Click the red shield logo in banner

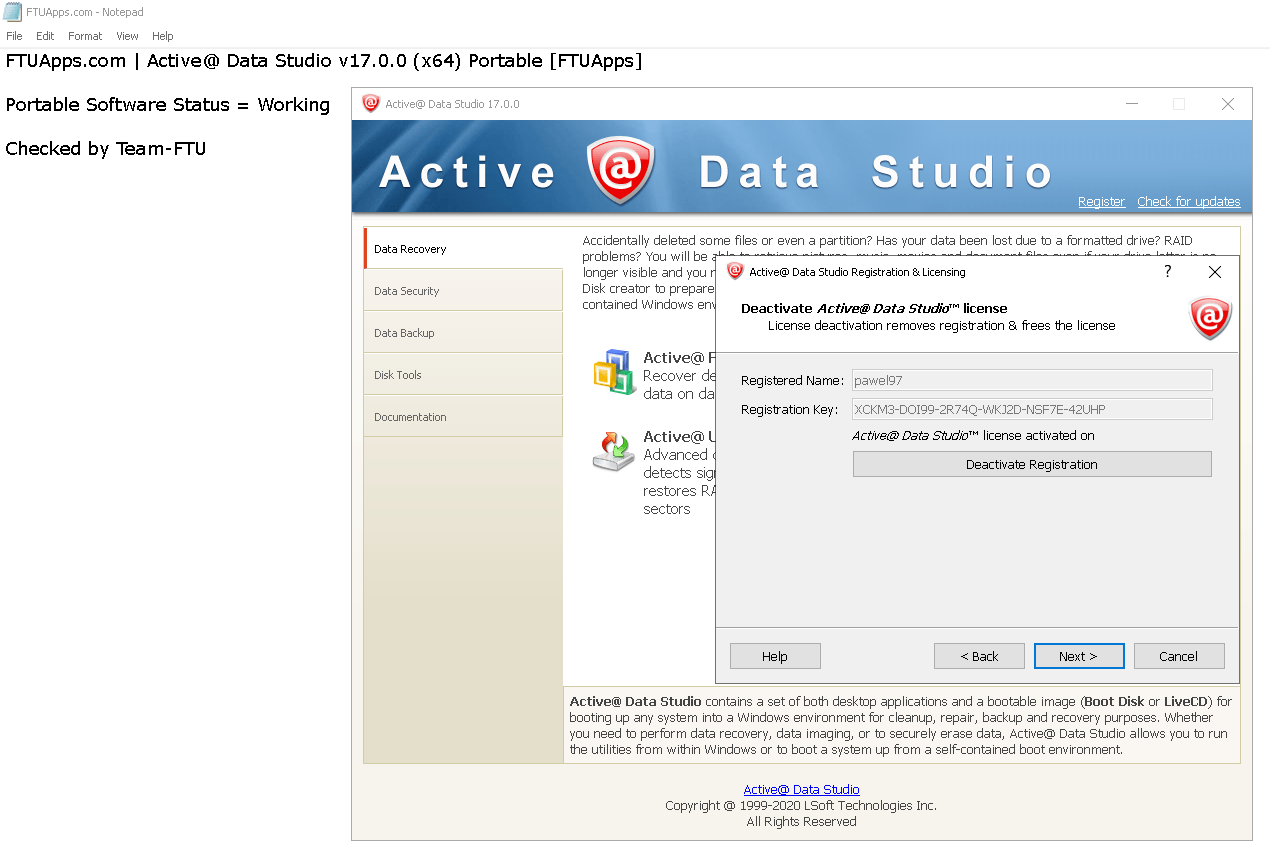(x=620, y=170)
